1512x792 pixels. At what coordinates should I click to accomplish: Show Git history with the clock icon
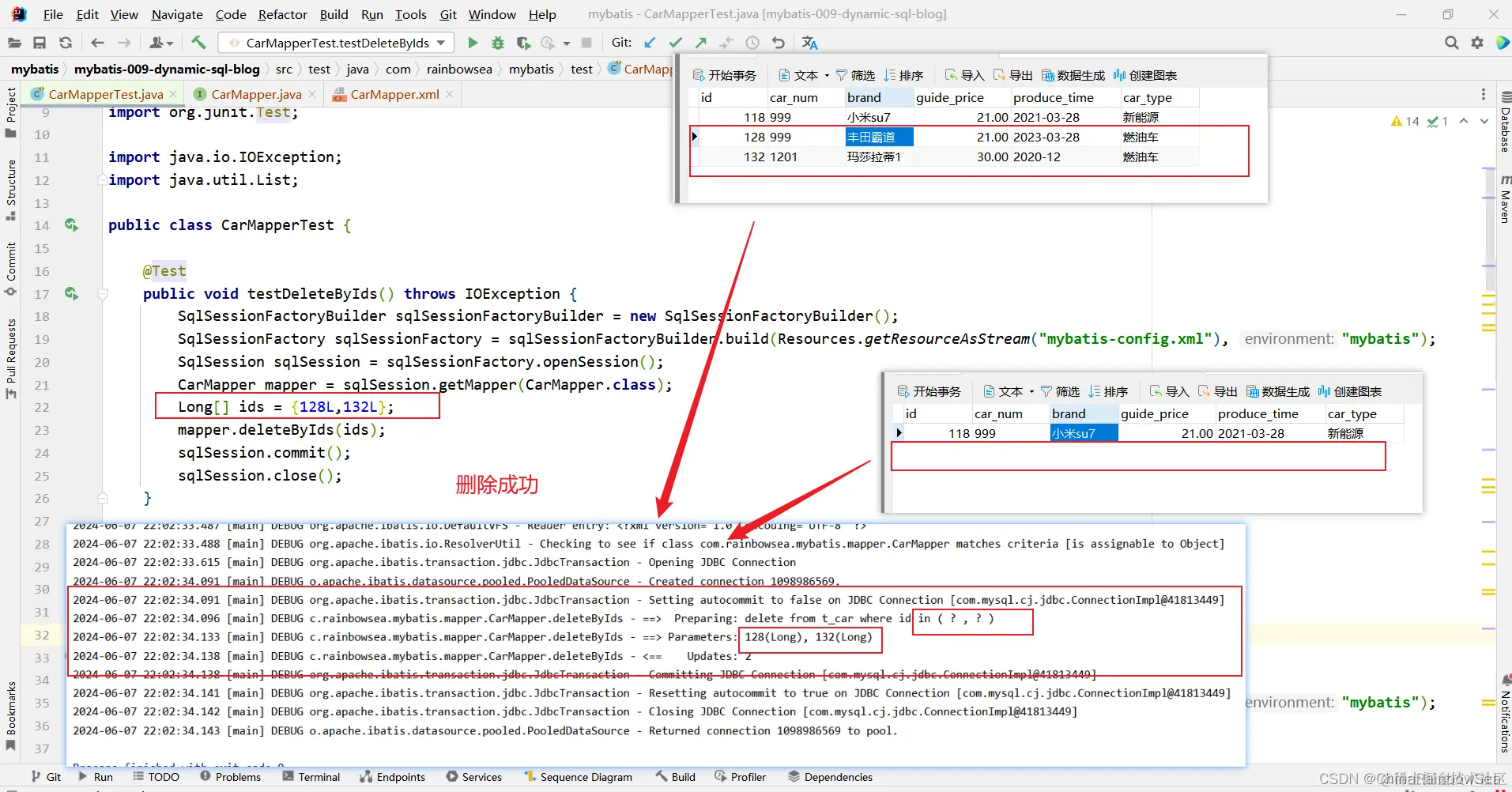[752, 43]
